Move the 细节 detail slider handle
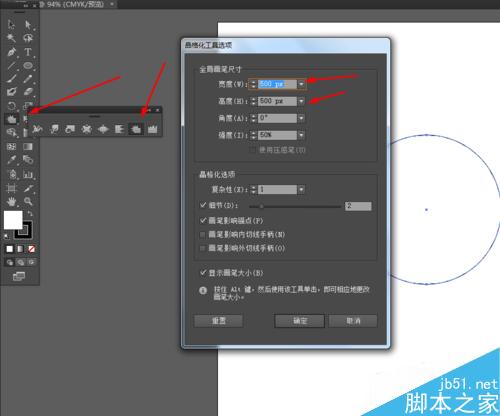 [262, 207]
